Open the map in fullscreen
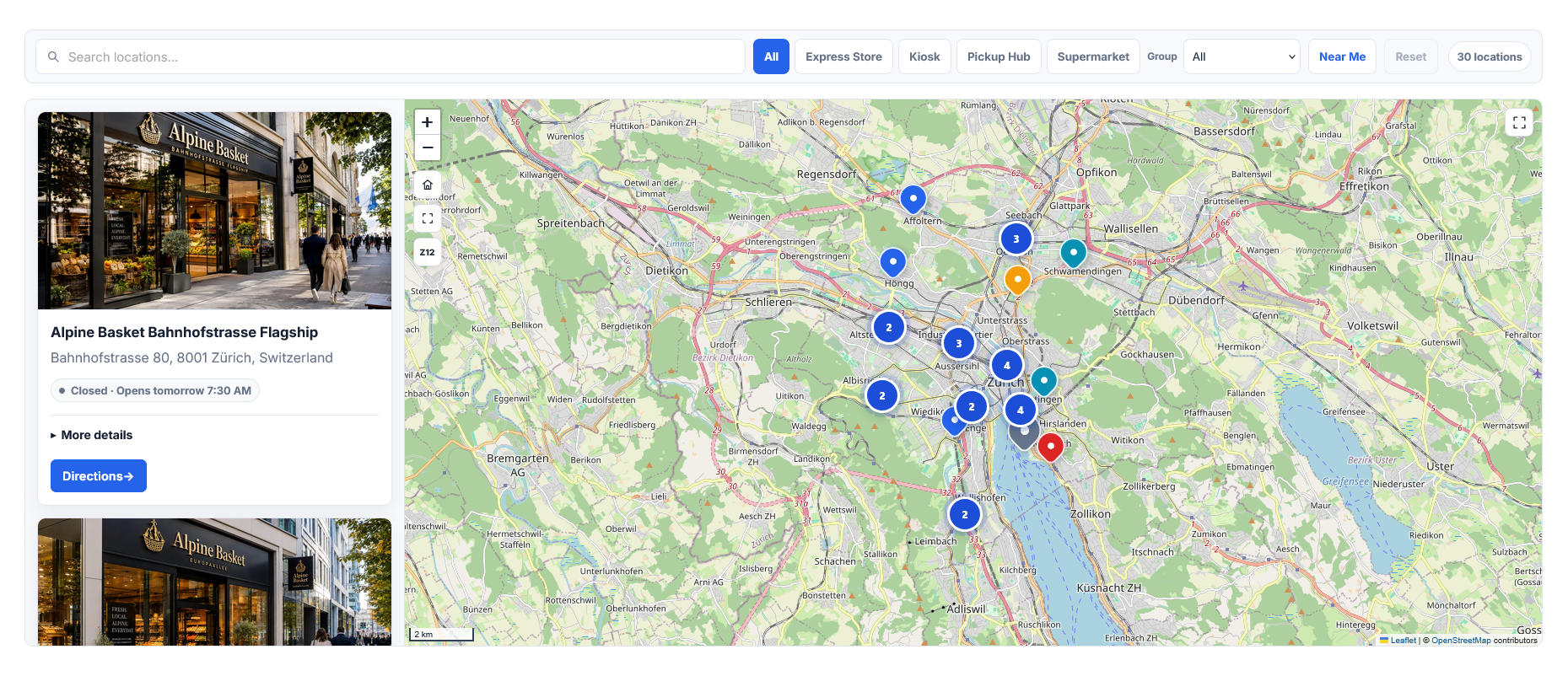 click(x=1519, y=123)
